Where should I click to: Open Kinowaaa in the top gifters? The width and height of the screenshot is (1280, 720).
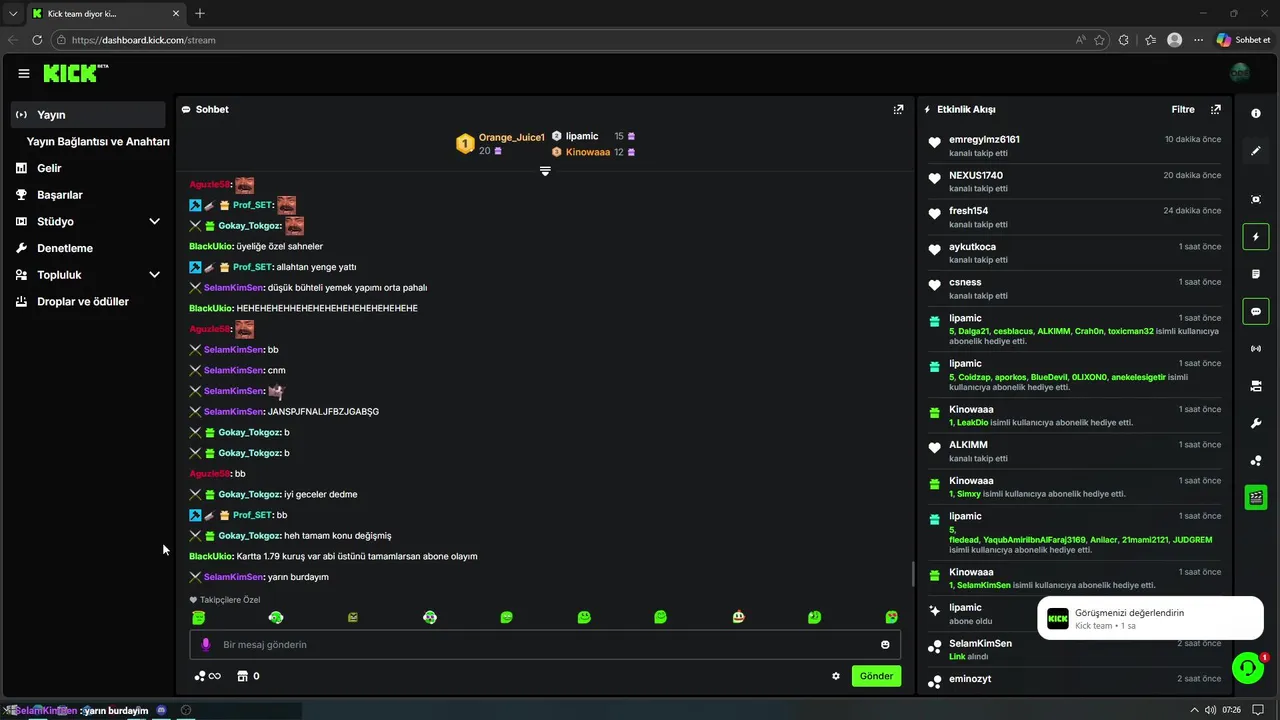click(588, 152)
